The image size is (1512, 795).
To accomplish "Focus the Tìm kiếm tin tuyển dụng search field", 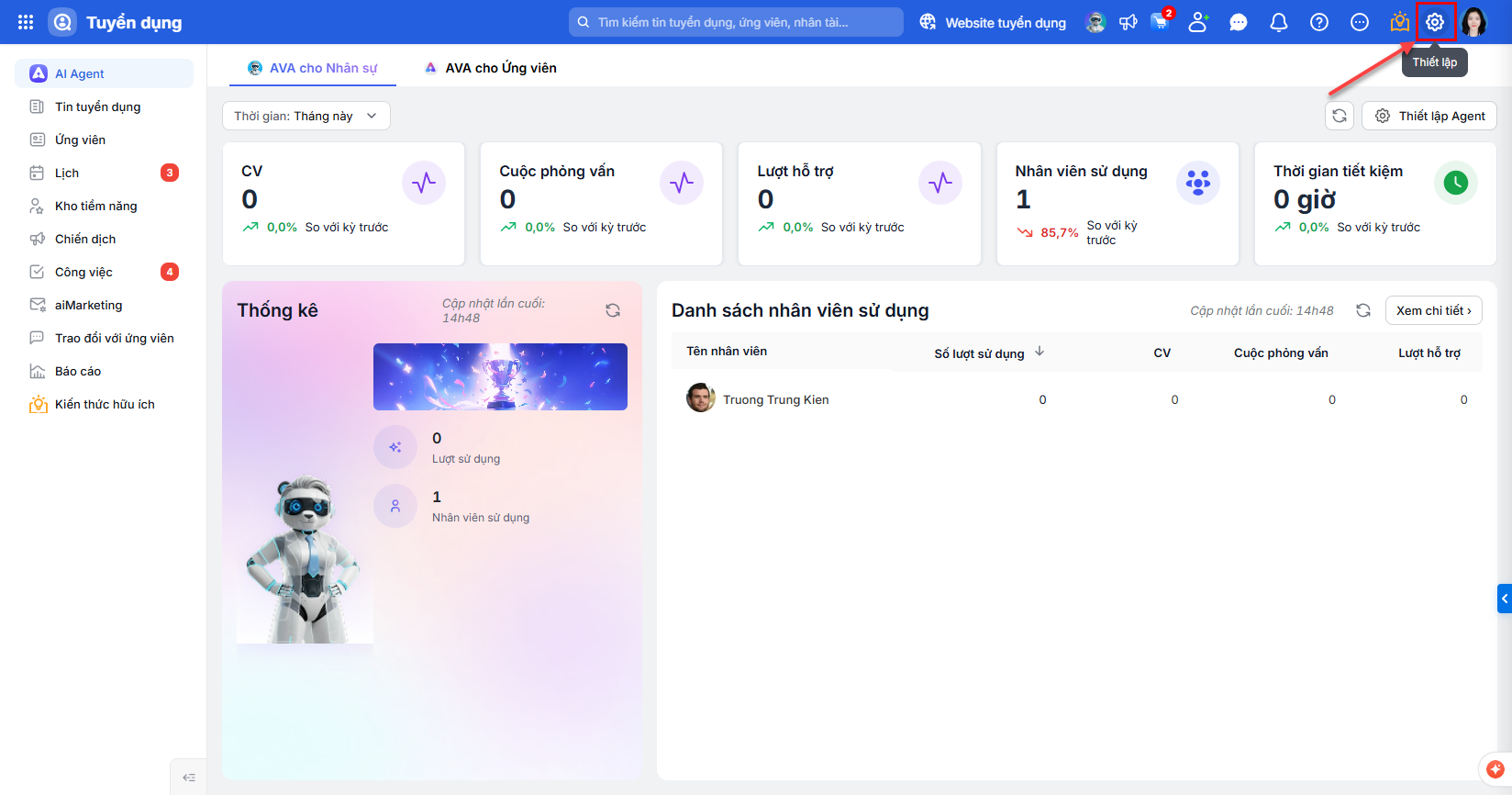I will point(736,22).
